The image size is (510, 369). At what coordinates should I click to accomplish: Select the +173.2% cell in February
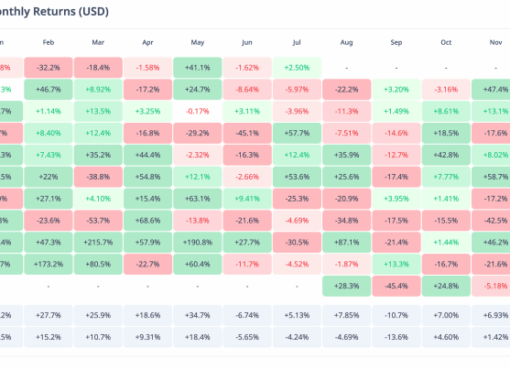48,264
